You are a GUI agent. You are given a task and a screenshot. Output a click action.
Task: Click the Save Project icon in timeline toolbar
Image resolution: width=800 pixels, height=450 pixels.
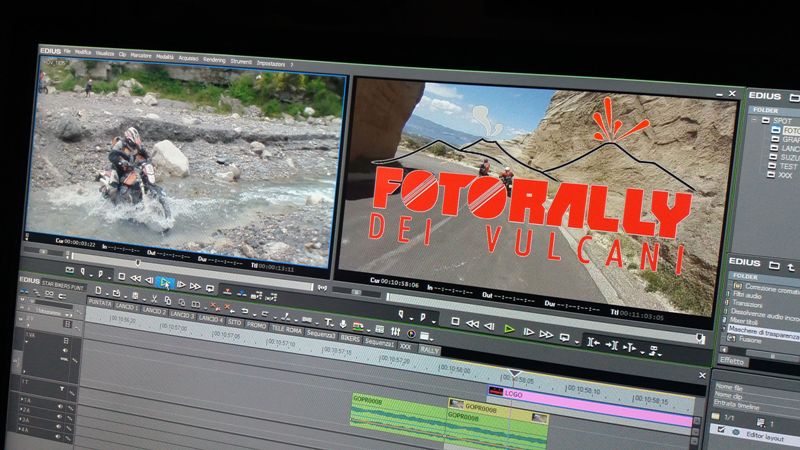[135, 295]
